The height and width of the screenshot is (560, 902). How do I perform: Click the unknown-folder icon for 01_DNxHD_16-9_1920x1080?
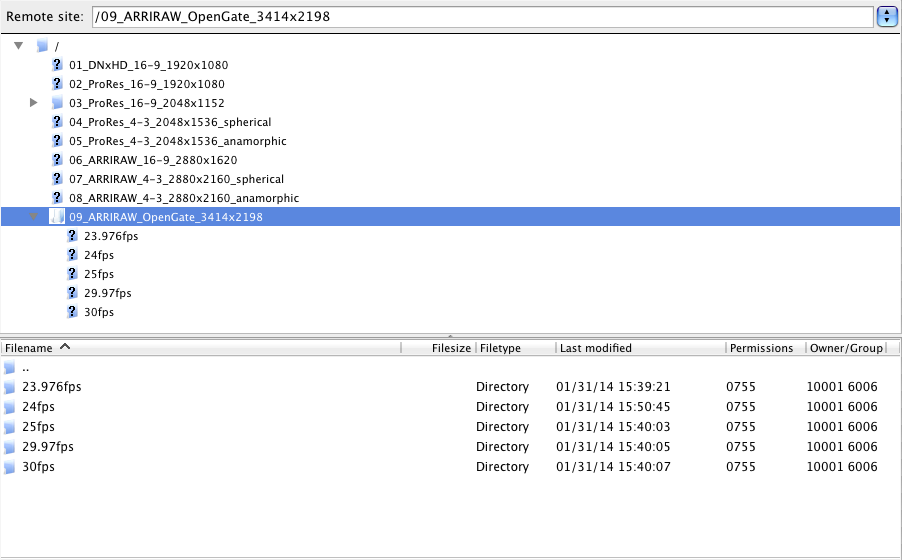pos(56,64)
